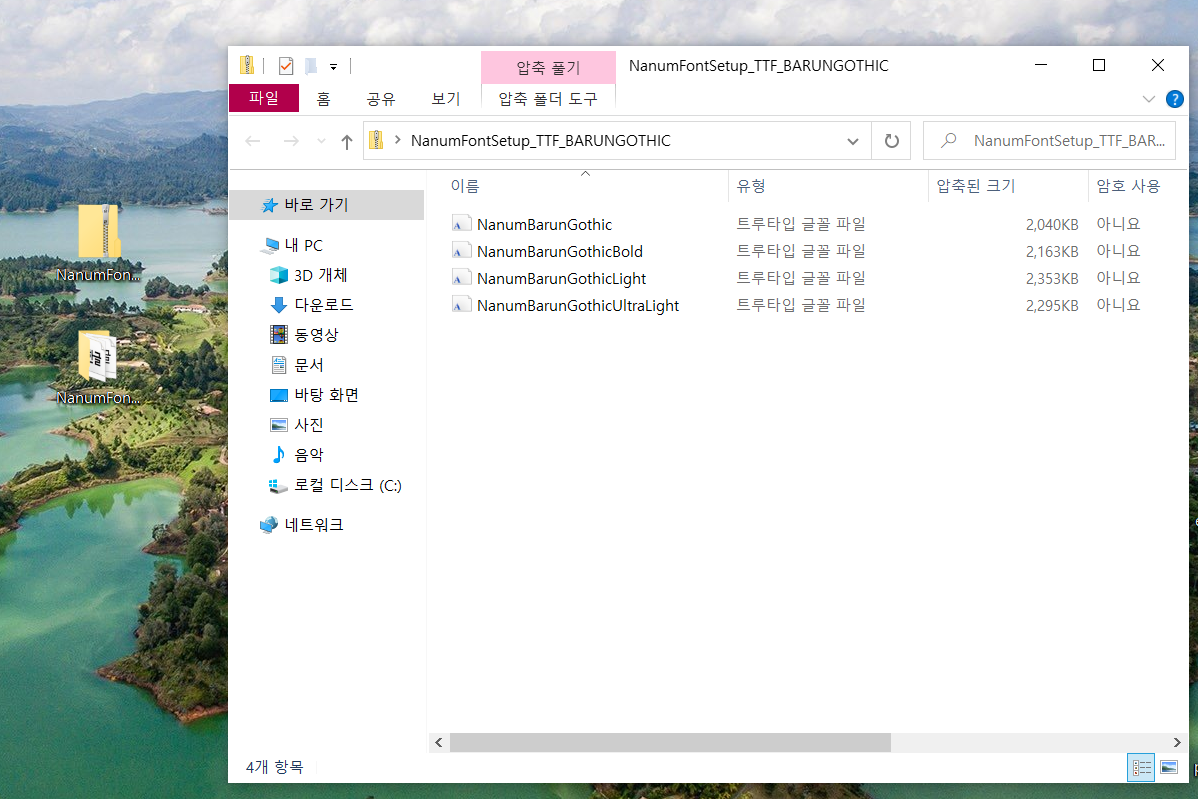Screen dimensions: 1198x799
Task: Click the 다운로드 blue arrow icon
Action: [279, 305]
